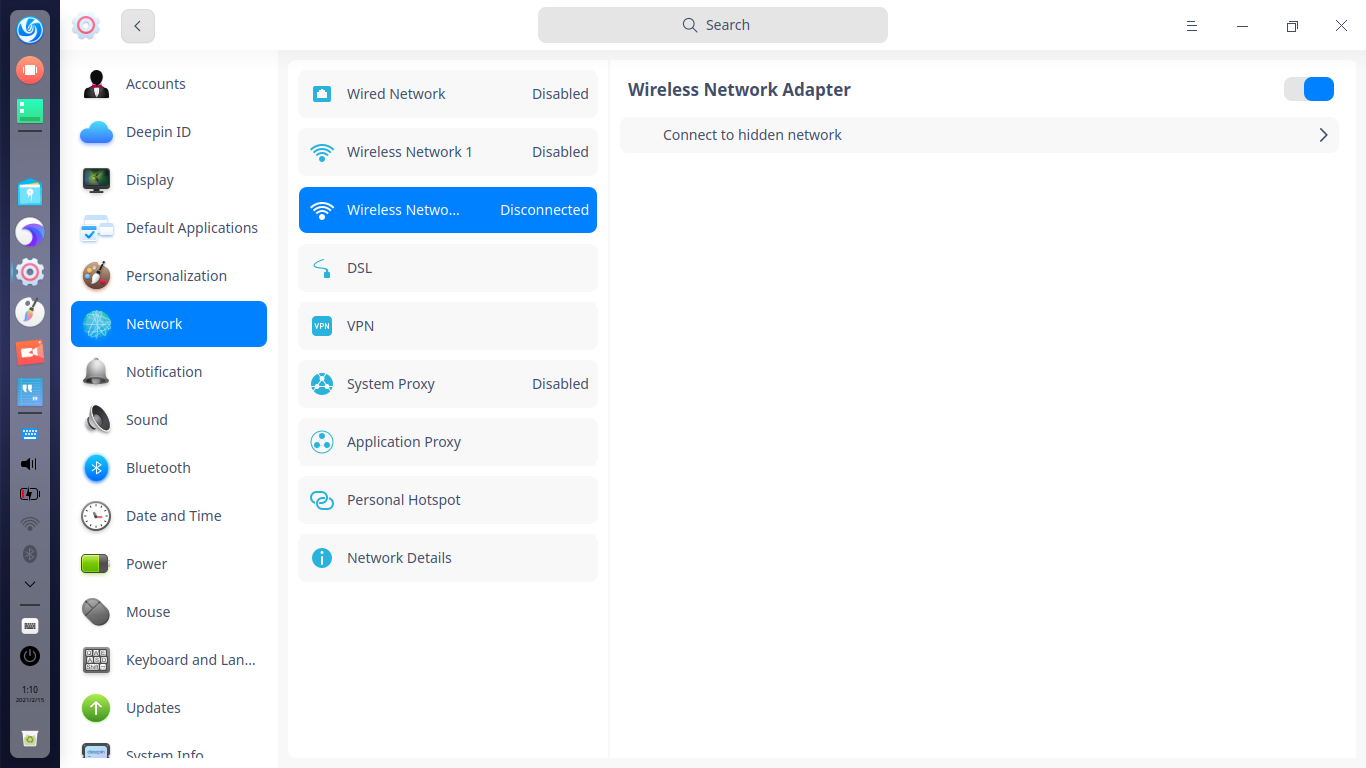Screen dimensions: 1366x768
Task: Open the Sound settings module
Action: 169,420
